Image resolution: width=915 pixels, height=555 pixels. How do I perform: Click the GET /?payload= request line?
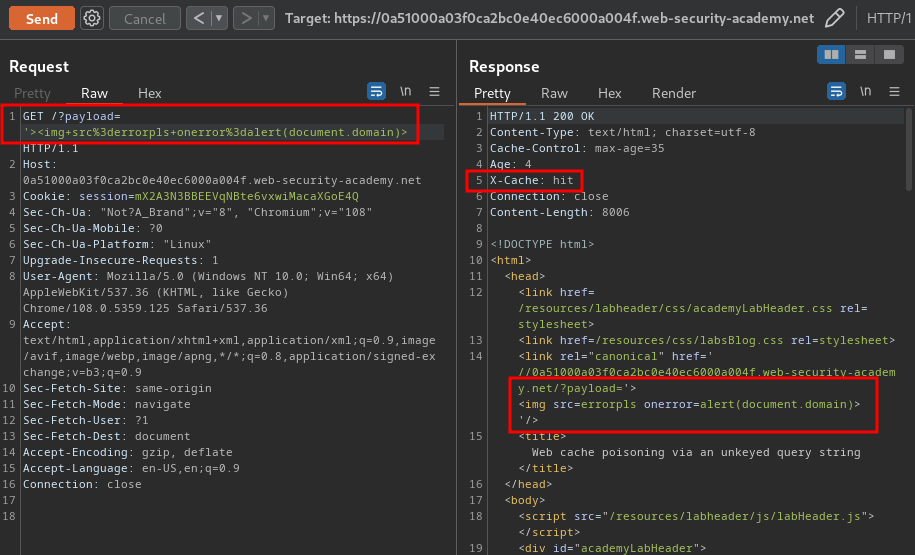pos(72,116)
